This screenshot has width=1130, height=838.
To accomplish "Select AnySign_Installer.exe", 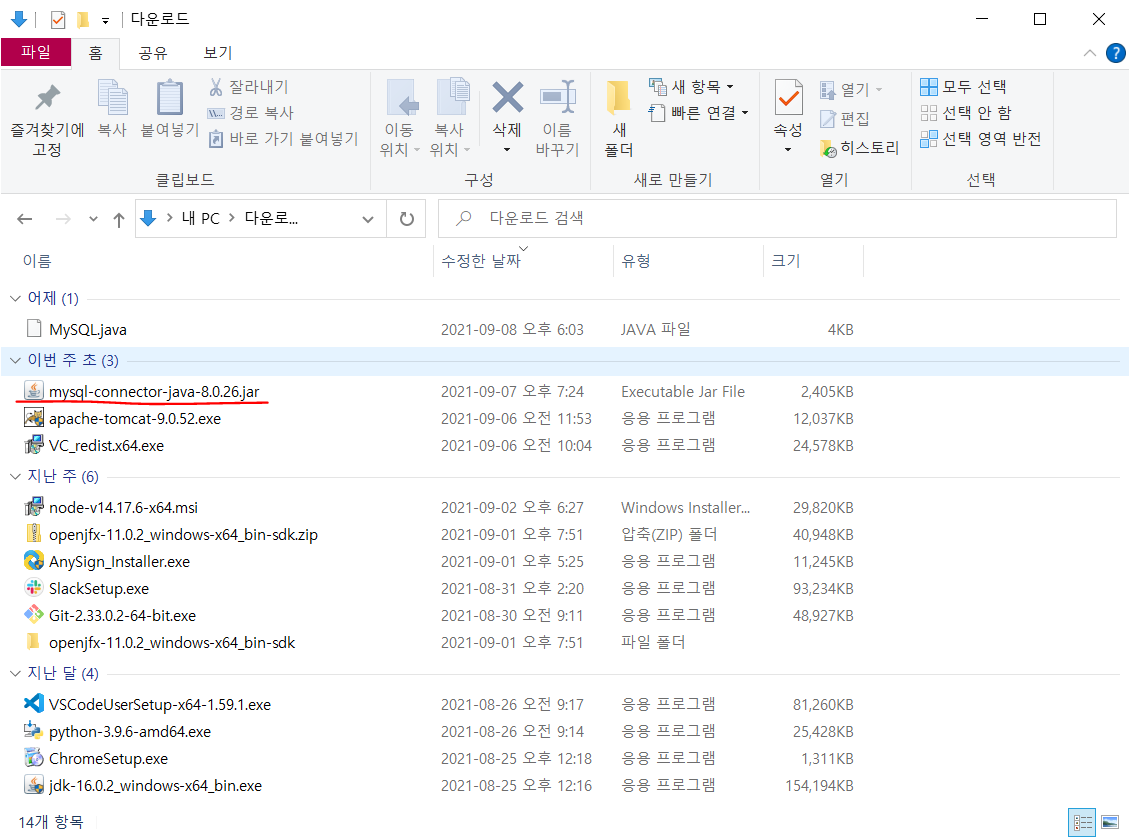I will (x=120, y=561).
